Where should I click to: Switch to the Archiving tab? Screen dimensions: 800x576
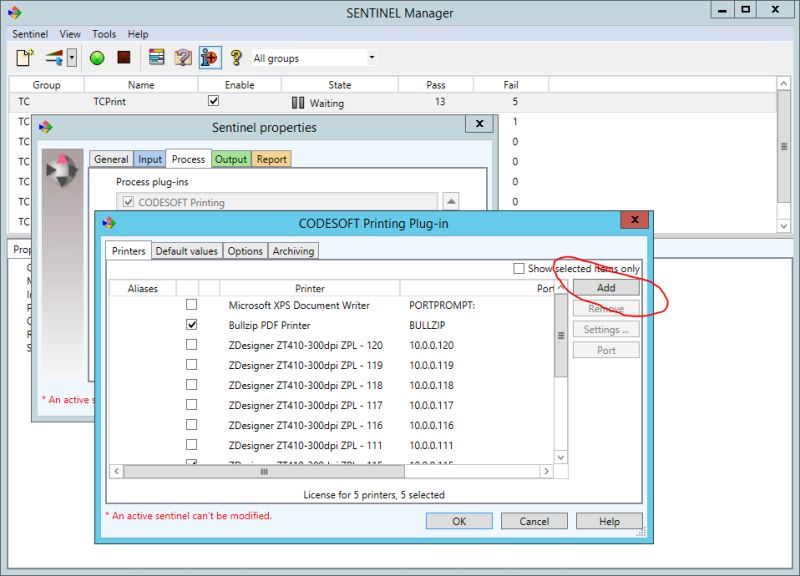(293, 251)
